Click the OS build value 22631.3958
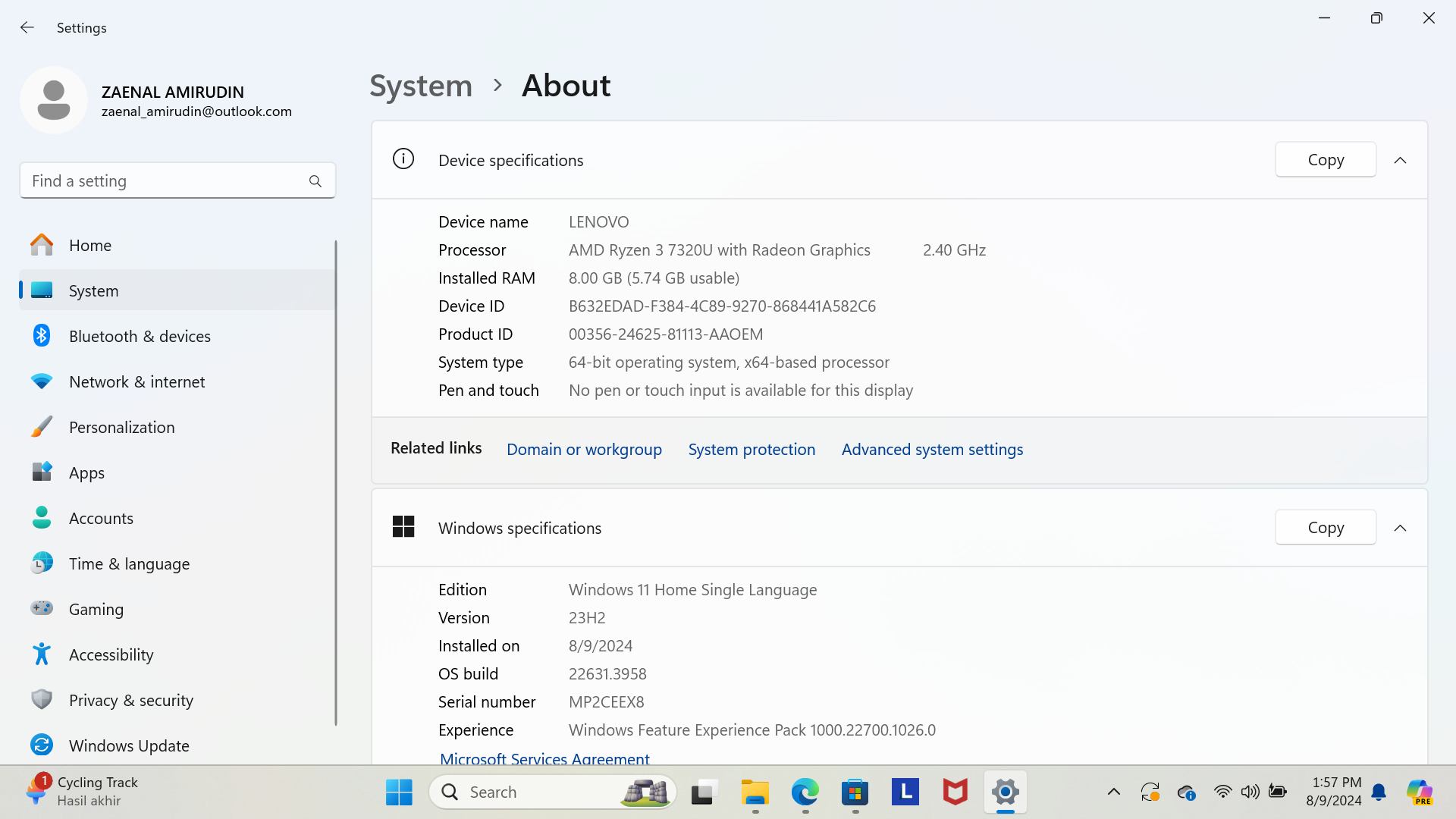1456x819 pixels. [607, 674]
